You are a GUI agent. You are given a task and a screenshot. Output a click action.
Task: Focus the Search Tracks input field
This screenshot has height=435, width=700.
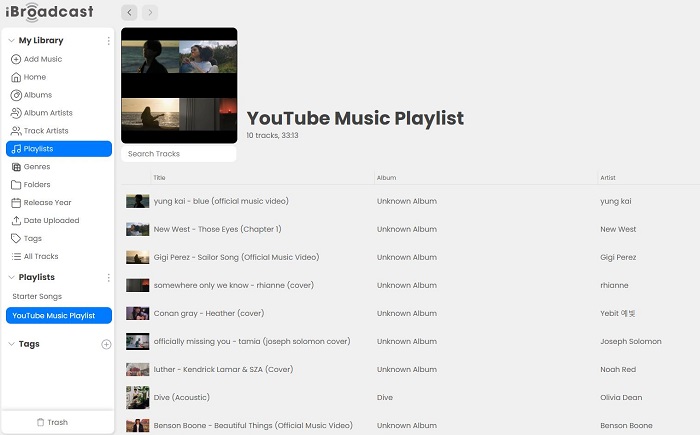click(179, 154)
